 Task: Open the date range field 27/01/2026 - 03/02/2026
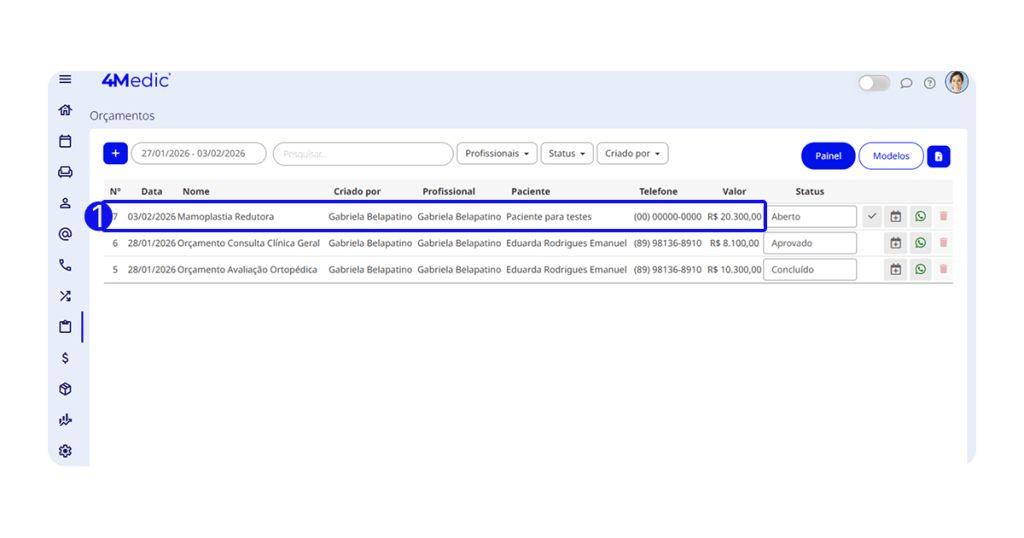198,154
